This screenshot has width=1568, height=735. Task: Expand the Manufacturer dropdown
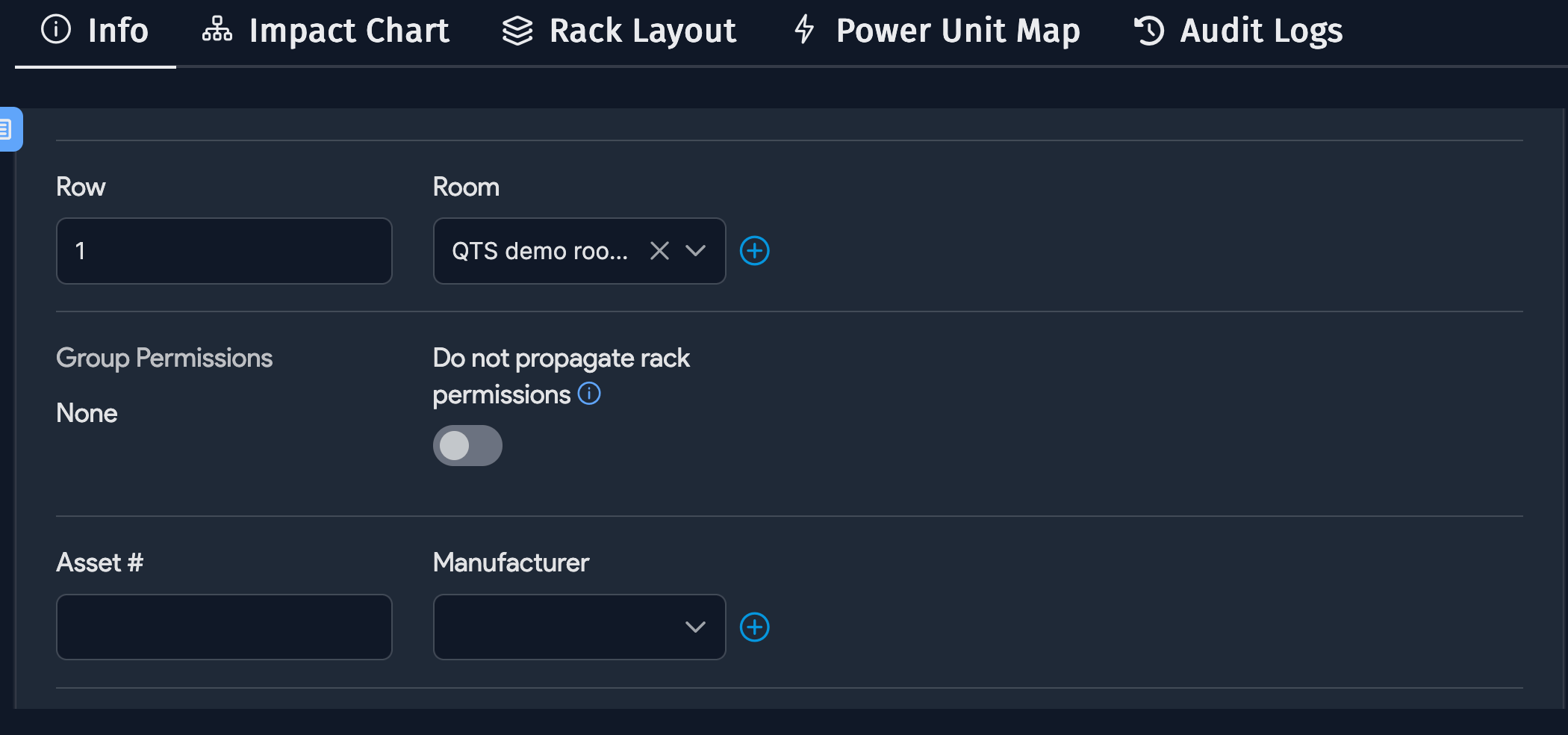click(695, 627)
